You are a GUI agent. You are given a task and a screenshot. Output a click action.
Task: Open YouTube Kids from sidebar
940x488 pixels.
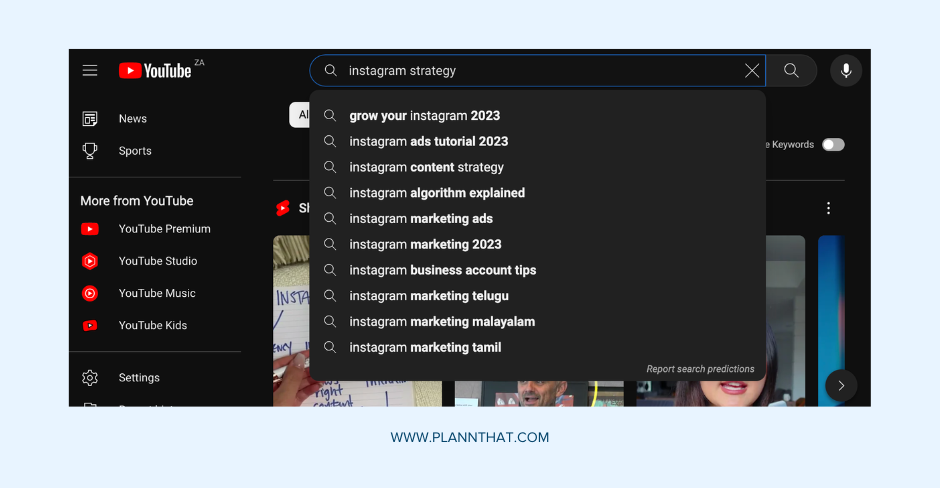[152, 325]
